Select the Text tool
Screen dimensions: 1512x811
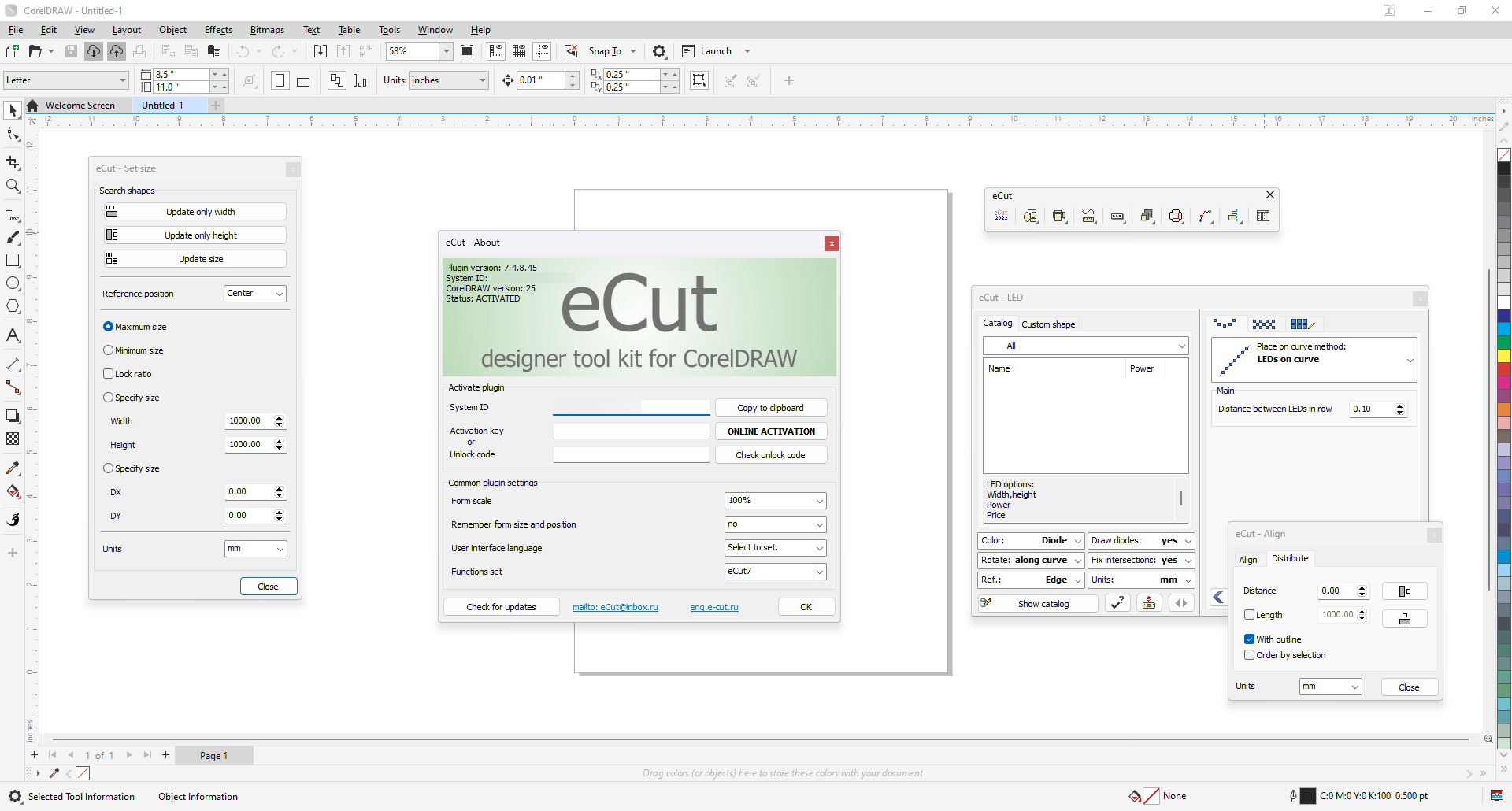click(x=13, y=335)
